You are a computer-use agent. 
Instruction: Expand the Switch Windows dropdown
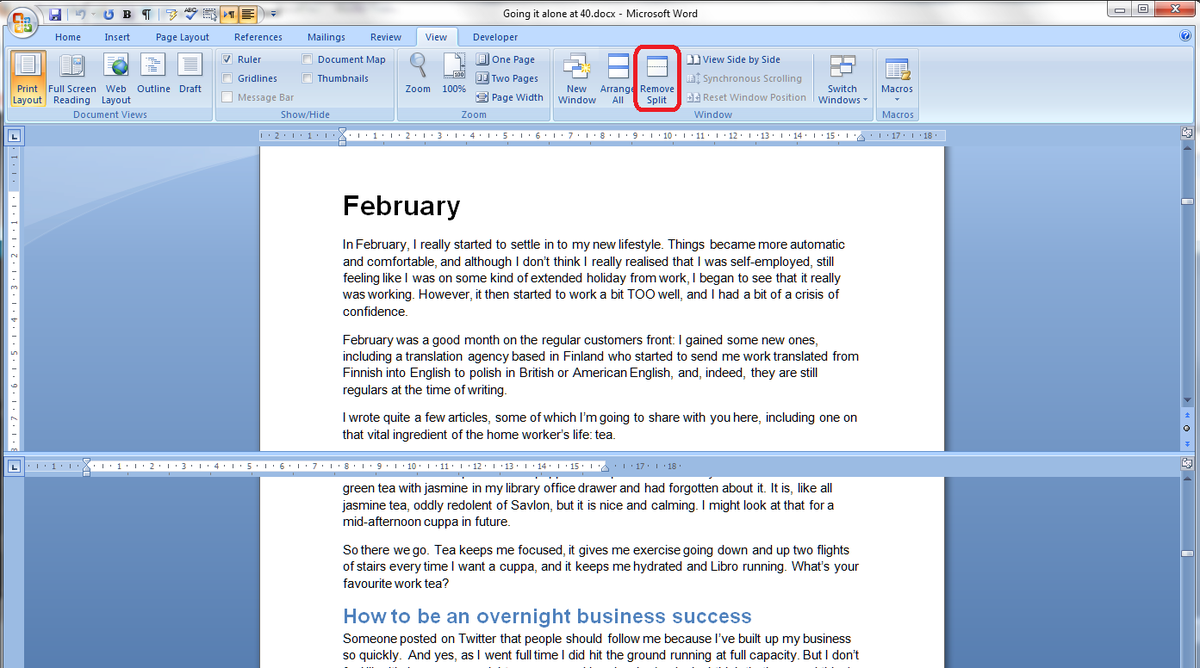point(842,79)
